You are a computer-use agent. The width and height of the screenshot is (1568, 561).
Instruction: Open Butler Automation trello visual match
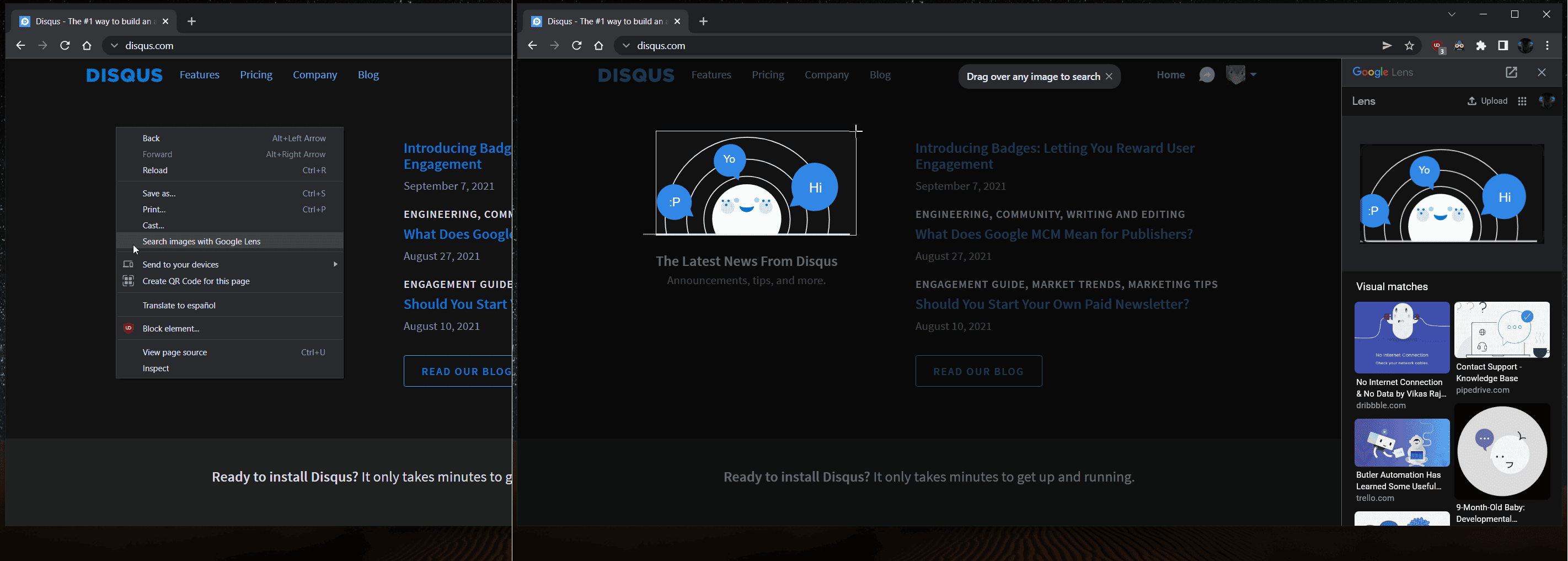click(x=1402, y=461)
